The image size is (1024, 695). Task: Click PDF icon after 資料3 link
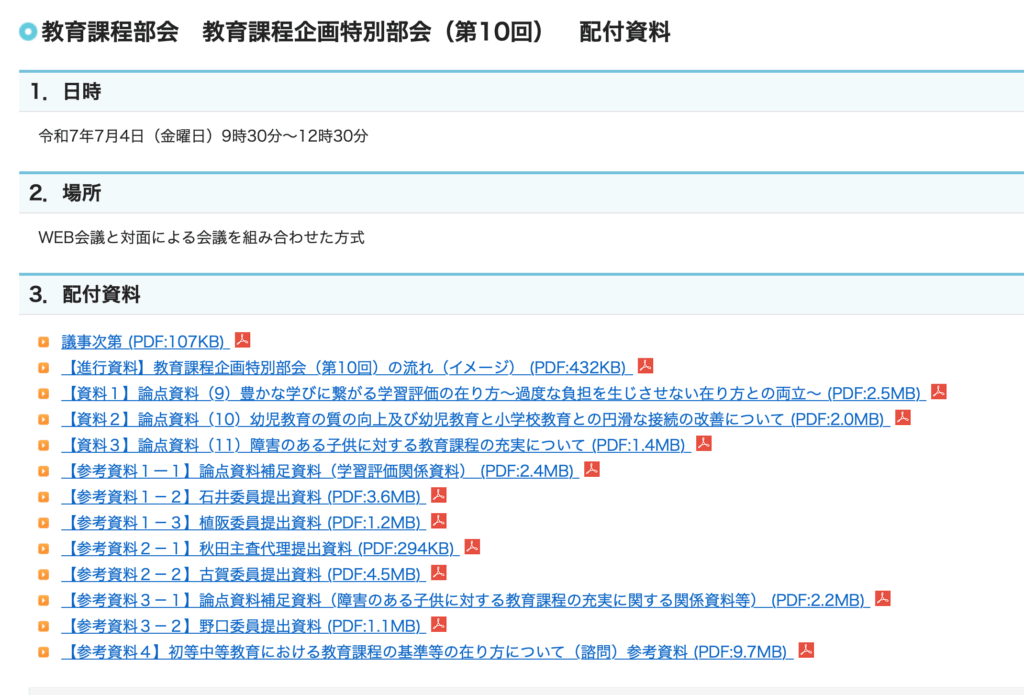coord(704,444)
